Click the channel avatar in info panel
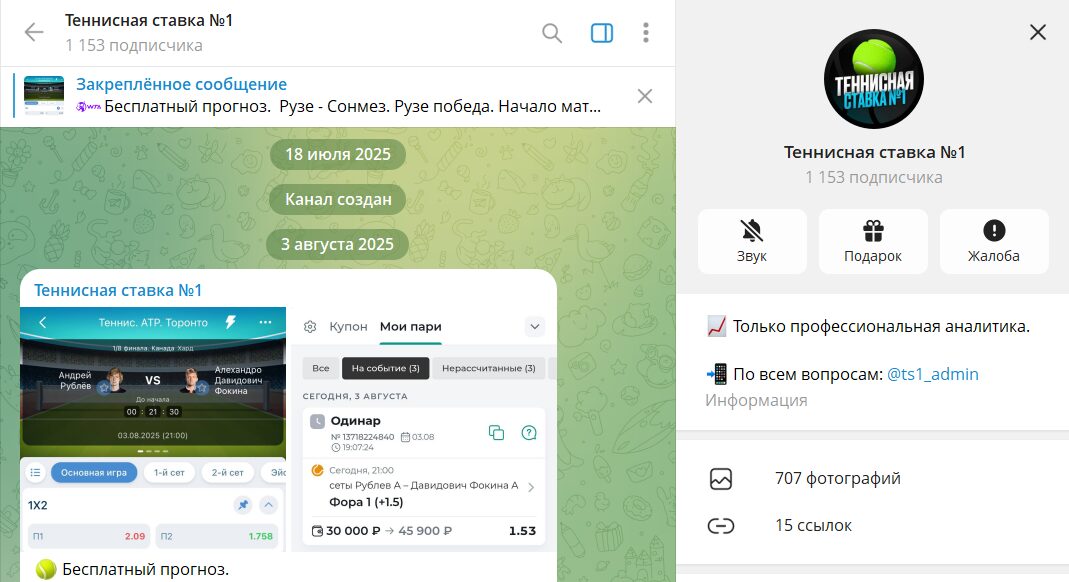The width and height of the screenshot is (1069, 582). coord(873,79)
